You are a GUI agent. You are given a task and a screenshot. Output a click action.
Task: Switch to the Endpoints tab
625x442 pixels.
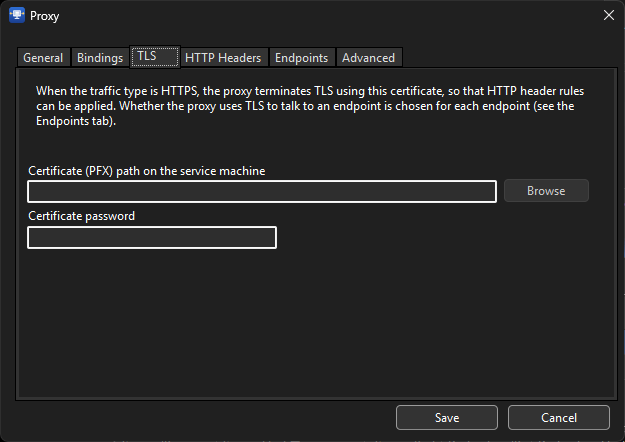302,58
